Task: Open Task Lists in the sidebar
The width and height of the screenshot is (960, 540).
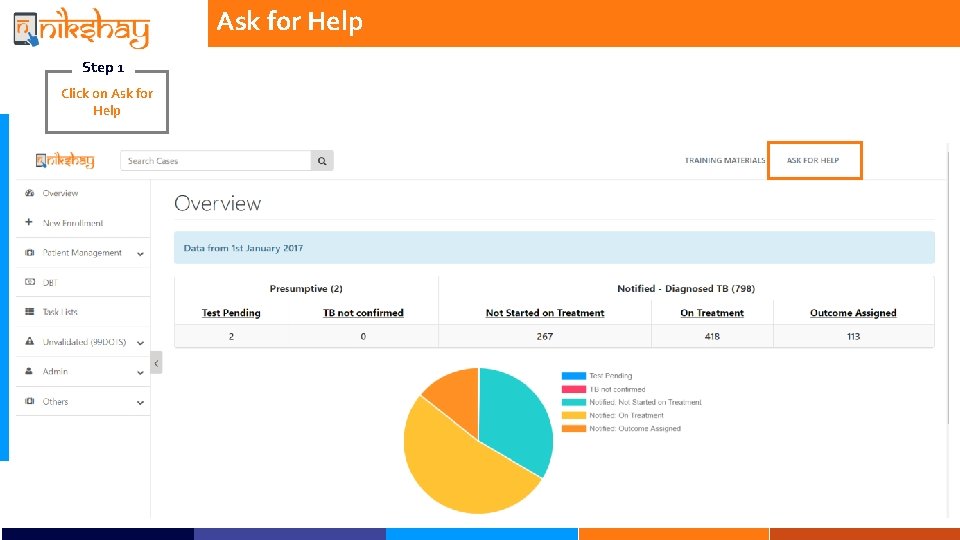Action: [60, 312]
